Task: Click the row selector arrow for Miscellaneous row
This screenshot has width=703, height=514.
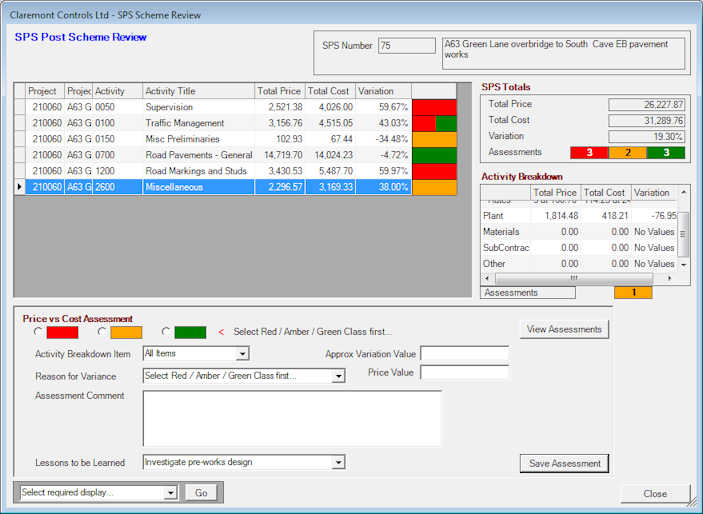Action: [20, 187]
